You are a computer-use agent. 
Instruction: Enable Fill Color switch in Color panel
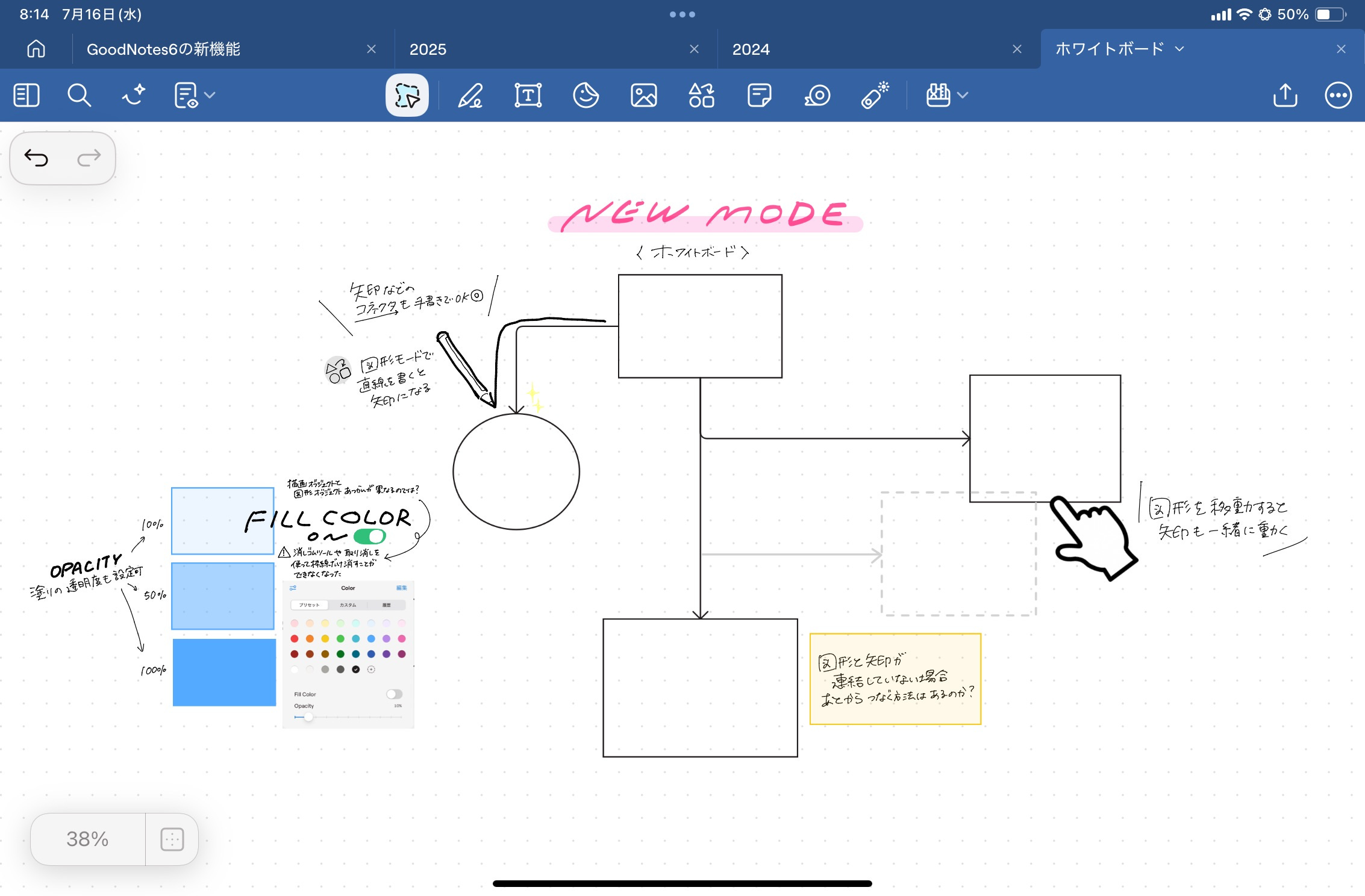(394, 694)
